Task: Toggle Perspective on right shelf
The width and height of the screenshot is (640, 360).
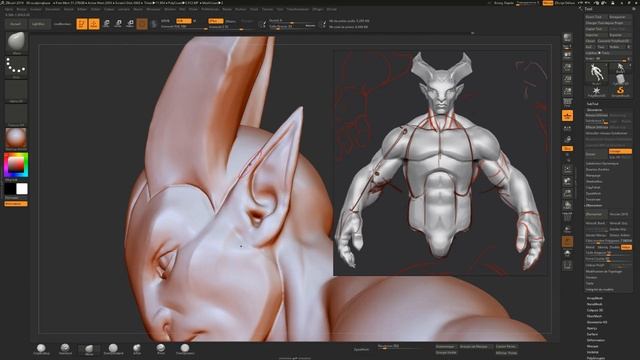Action: point(567,102)
